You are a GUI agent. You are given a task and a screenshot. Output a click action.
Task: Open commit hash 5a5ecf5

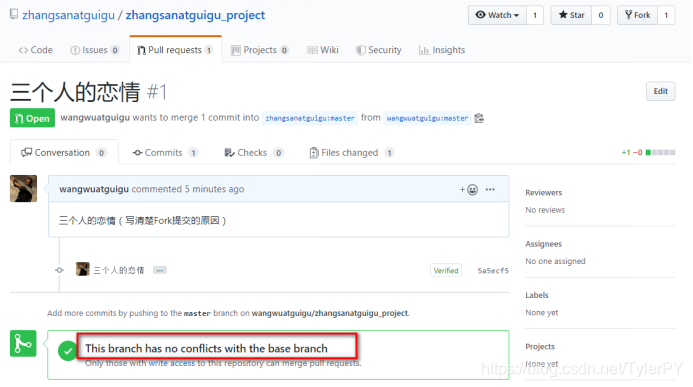point(493,270)
